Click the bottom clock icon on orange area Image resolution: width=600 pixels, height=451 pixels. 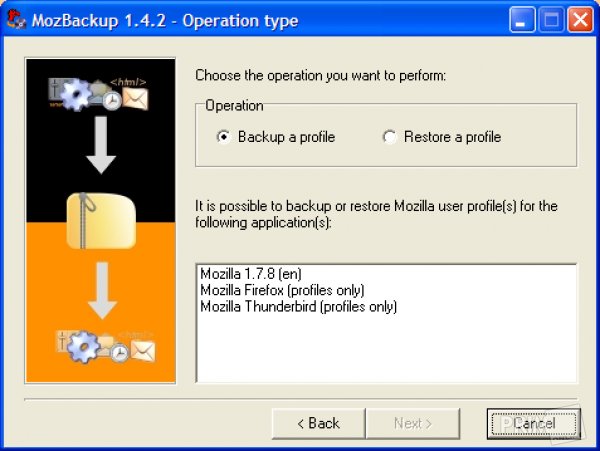[120, 353]
